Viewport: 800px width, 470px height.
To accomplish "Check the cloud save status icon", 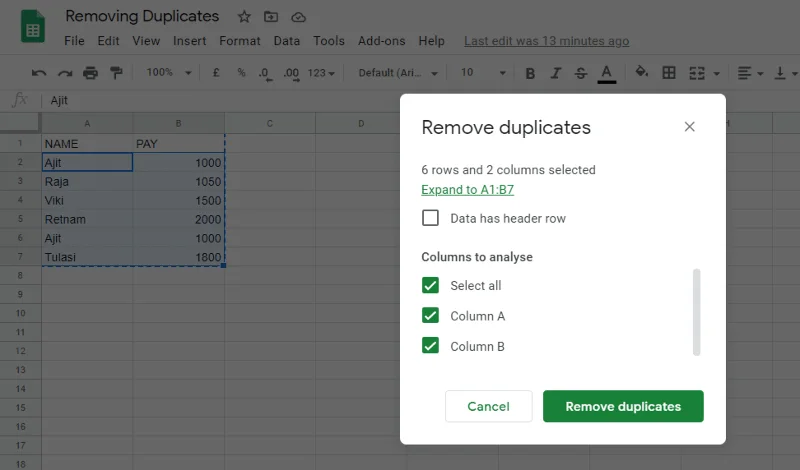I will pos(298,17).
